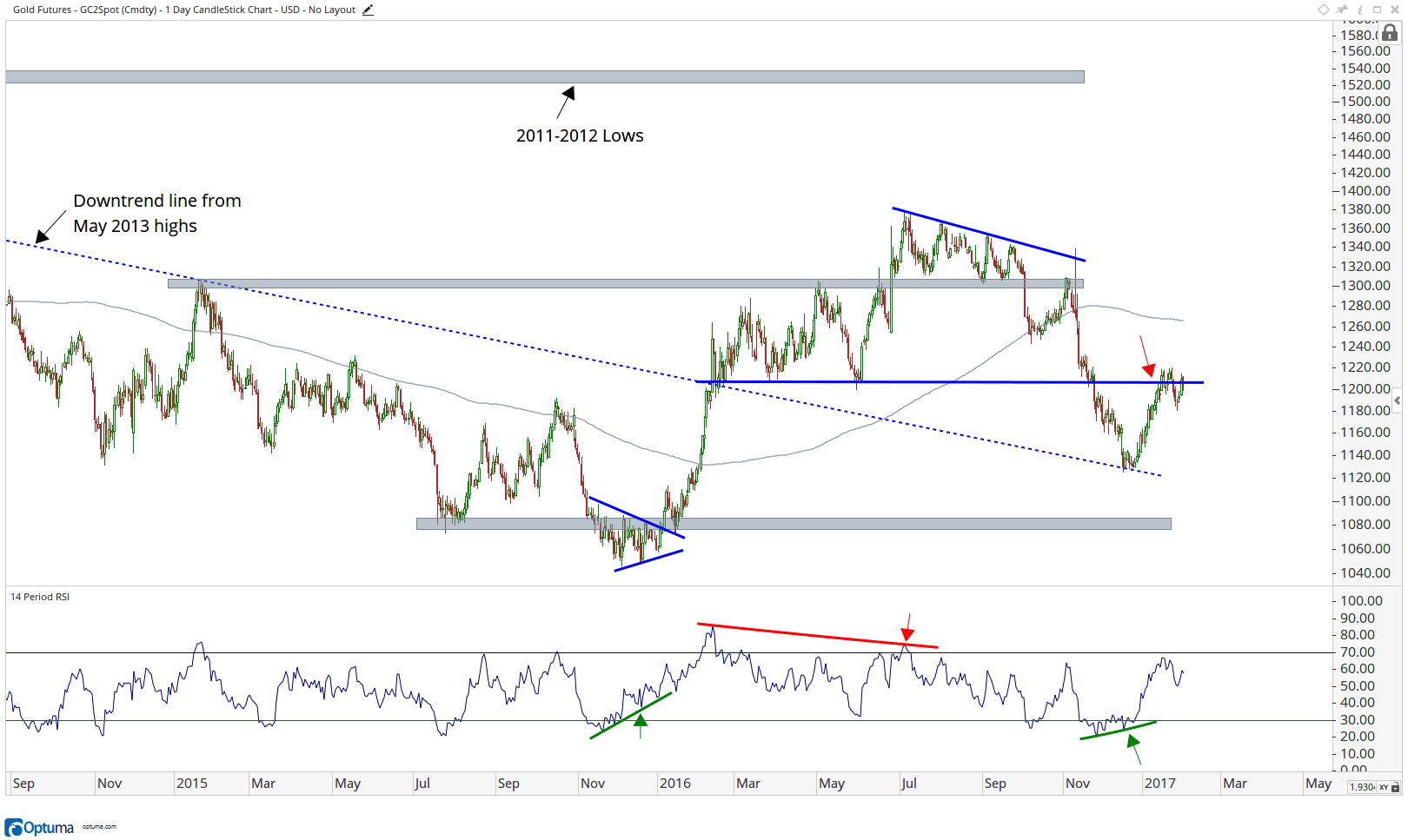The width and height of the screenshot is (1408, 840).
Task: Toggle the price scale padlock icon
Action: [1390, 33]
